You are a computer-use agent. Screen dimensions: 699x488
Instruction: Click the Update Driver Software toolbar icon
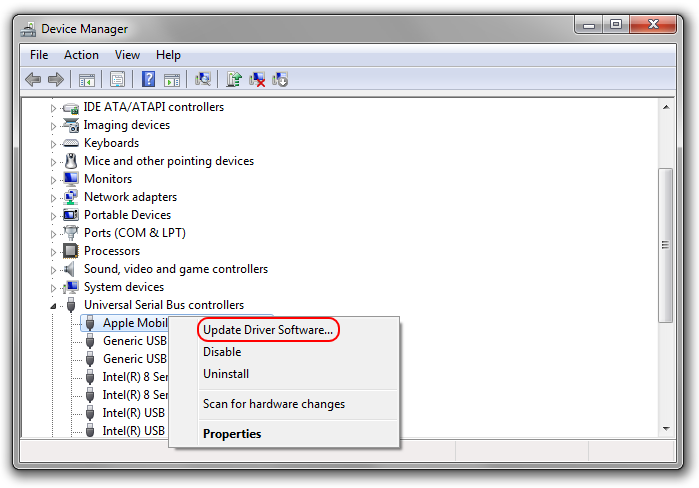pyautogui.click(x=234, y=79)
